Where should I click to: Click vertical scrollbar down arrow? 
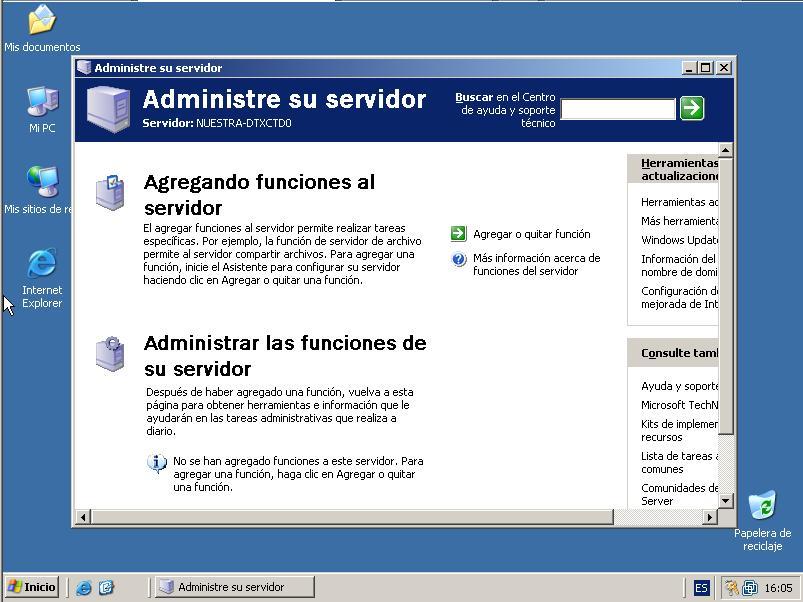pos(725,501)
